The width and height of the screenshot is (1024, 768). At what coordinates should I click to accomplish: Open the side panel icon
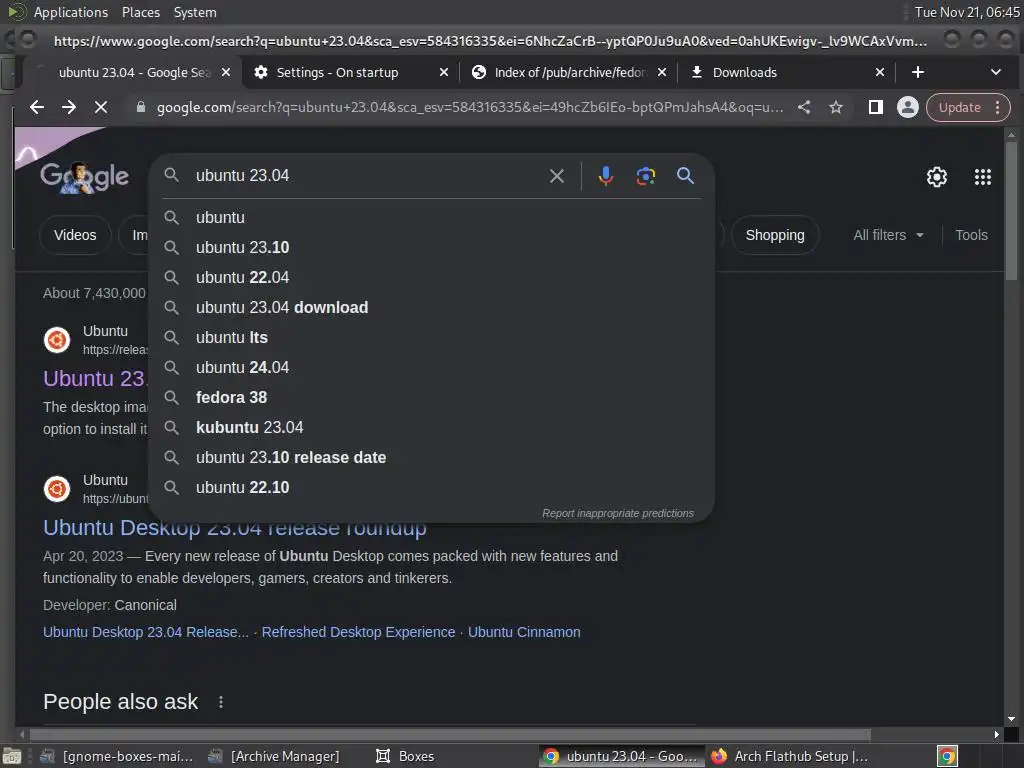(876, 107)
